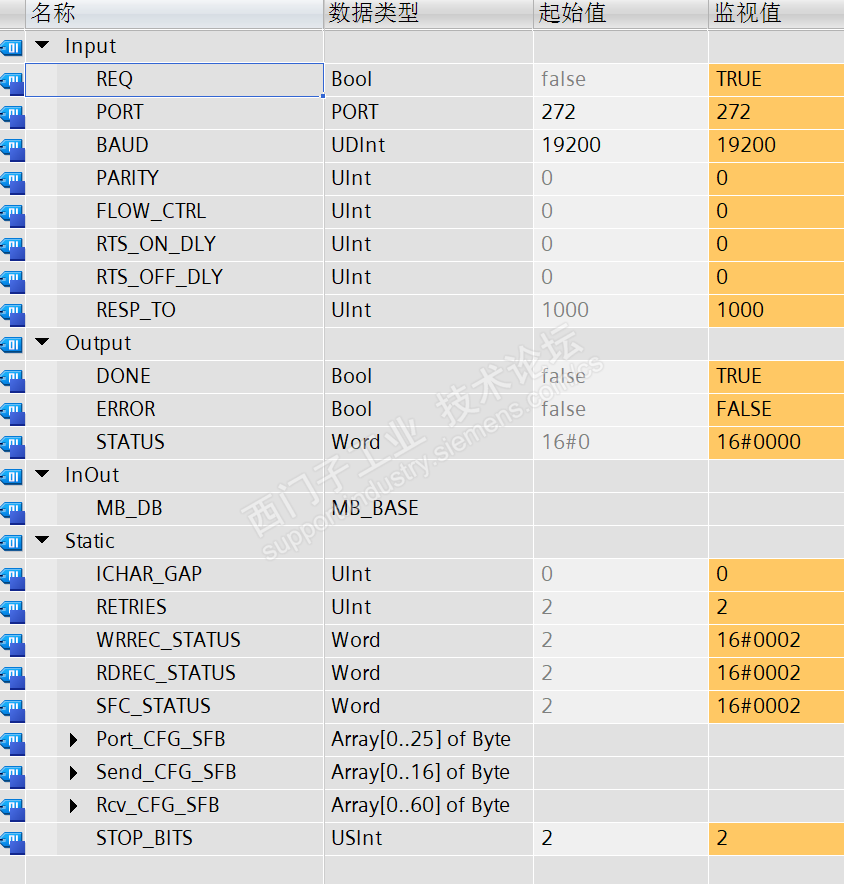The image size is (844, 884).
Task: Expand the Rcv_CFG_SFB array
Action: pyautogui.click(x=73, y=805)
